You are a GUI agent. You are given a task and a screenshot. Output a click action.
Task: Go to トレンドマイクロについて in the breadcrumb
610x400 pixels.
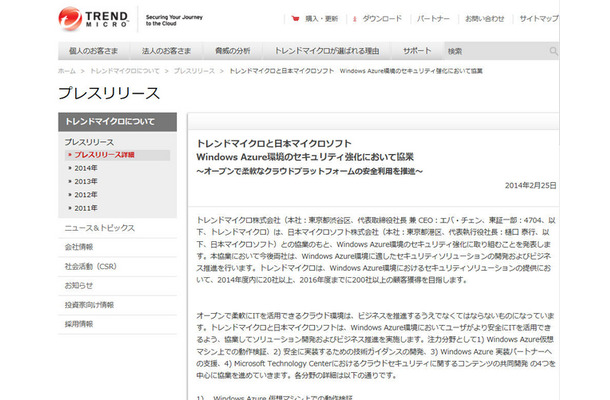(x=125, y=71)
